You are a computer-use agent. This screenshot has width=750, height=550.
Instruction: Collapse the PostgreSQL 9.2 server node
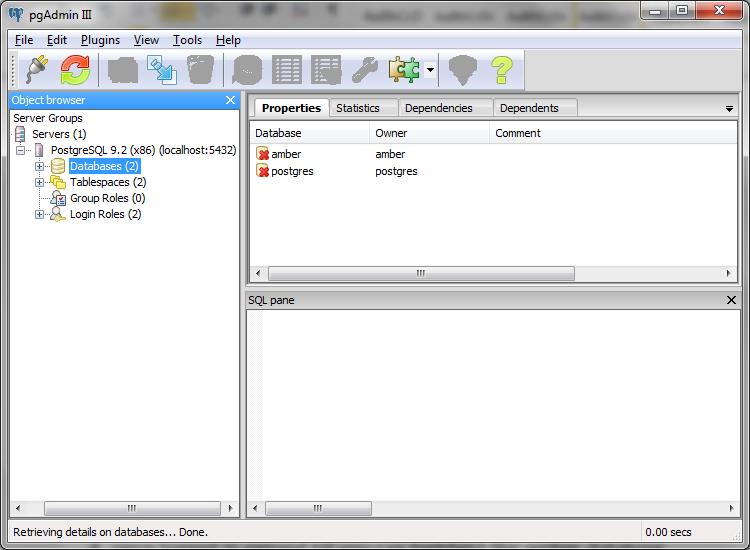coord(21,150)
